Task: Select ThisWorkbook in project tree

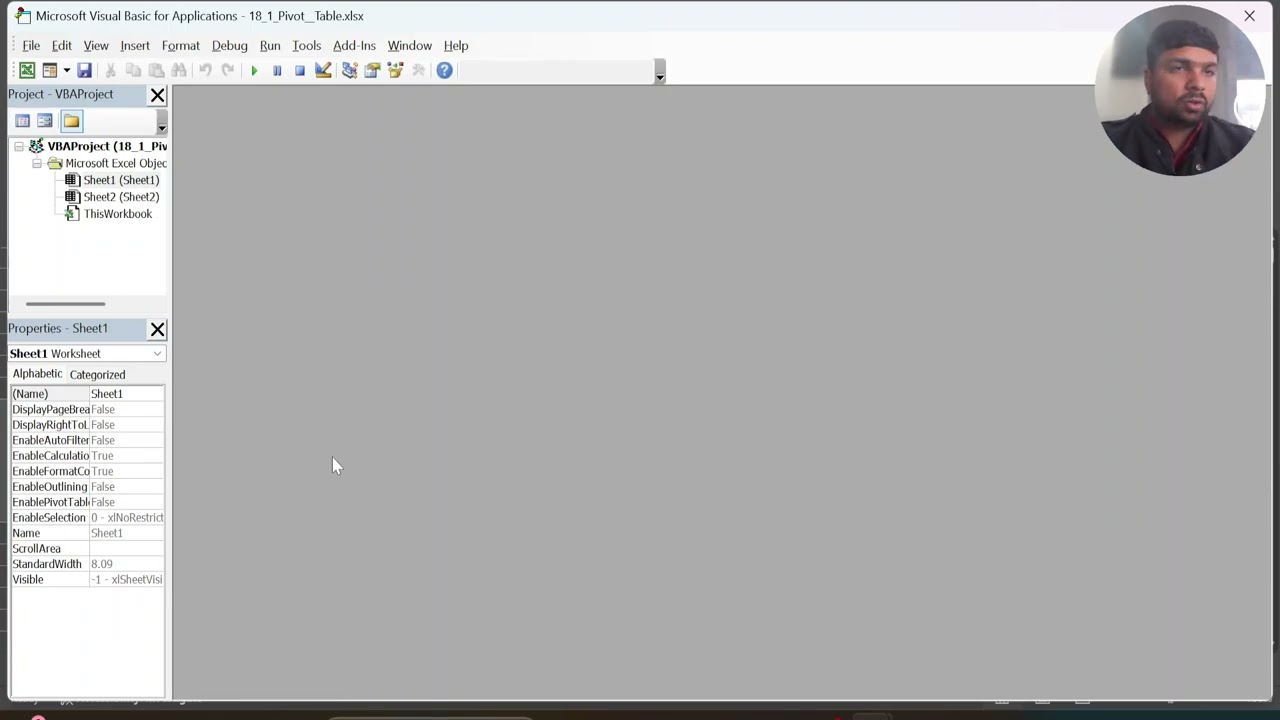Action: (x=118, y=214)
